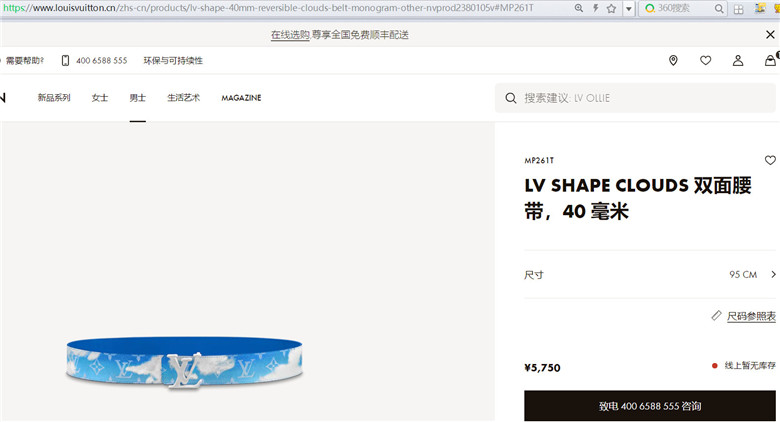Click the cloud belt product image
The width and height of the screenshot is (780, 422).
185,362
